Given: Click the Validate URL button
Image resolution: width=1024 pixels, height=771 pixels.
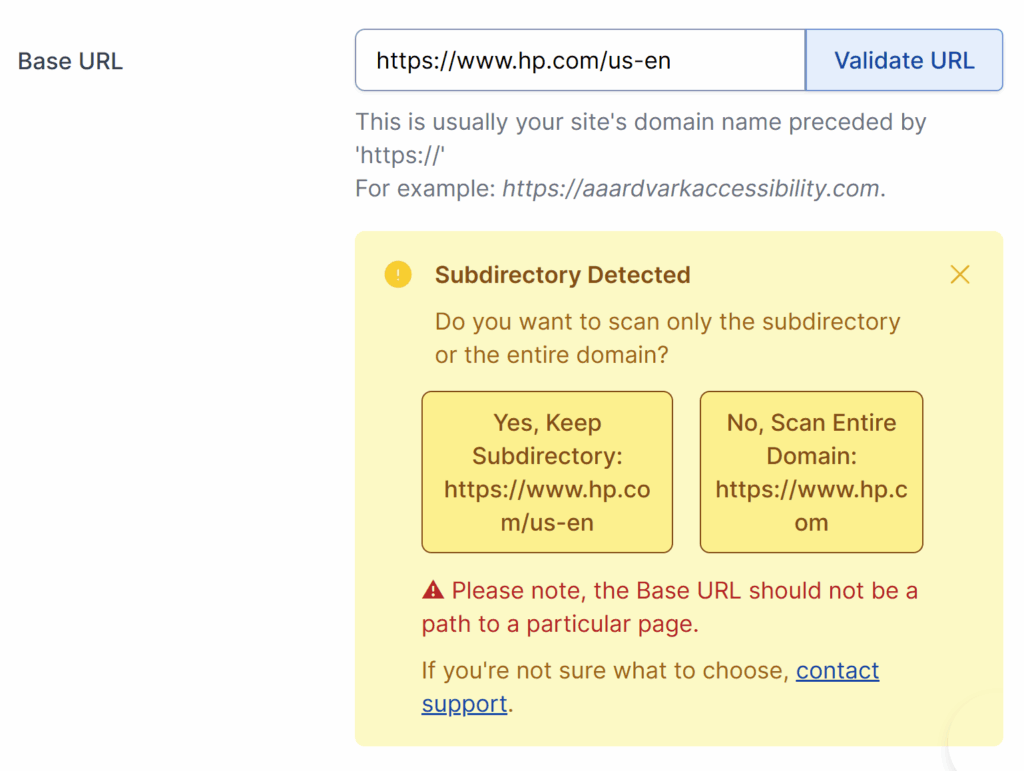Looking at the screenshot, I should [x=903, y=59].
